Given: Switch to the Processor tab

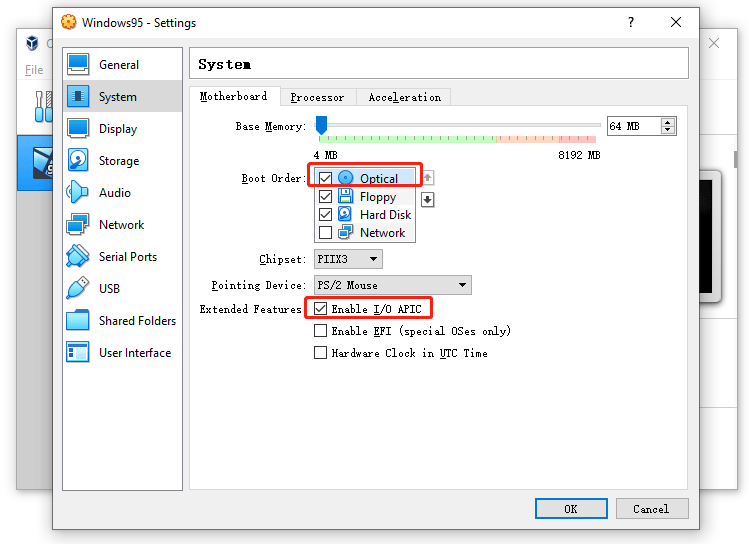Looking at the screenshot, I should click(318, 97).
